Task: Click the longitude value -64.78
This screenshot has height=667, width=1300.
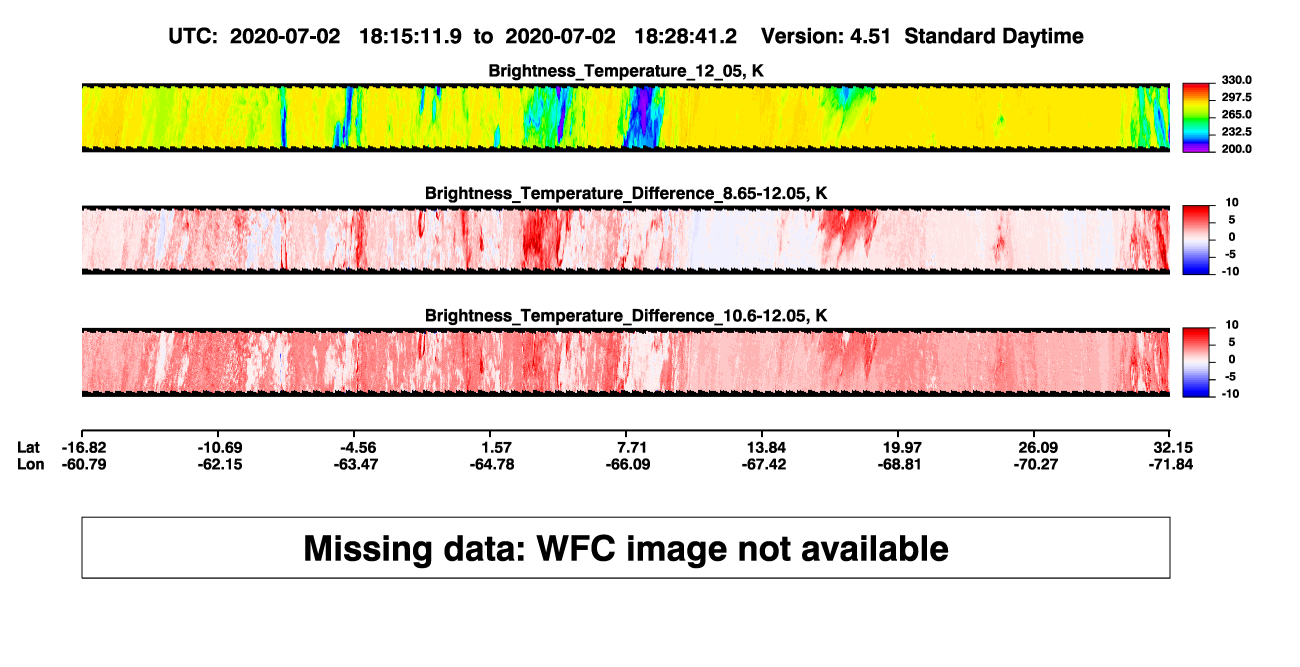Action: click(x=490, y=464)
